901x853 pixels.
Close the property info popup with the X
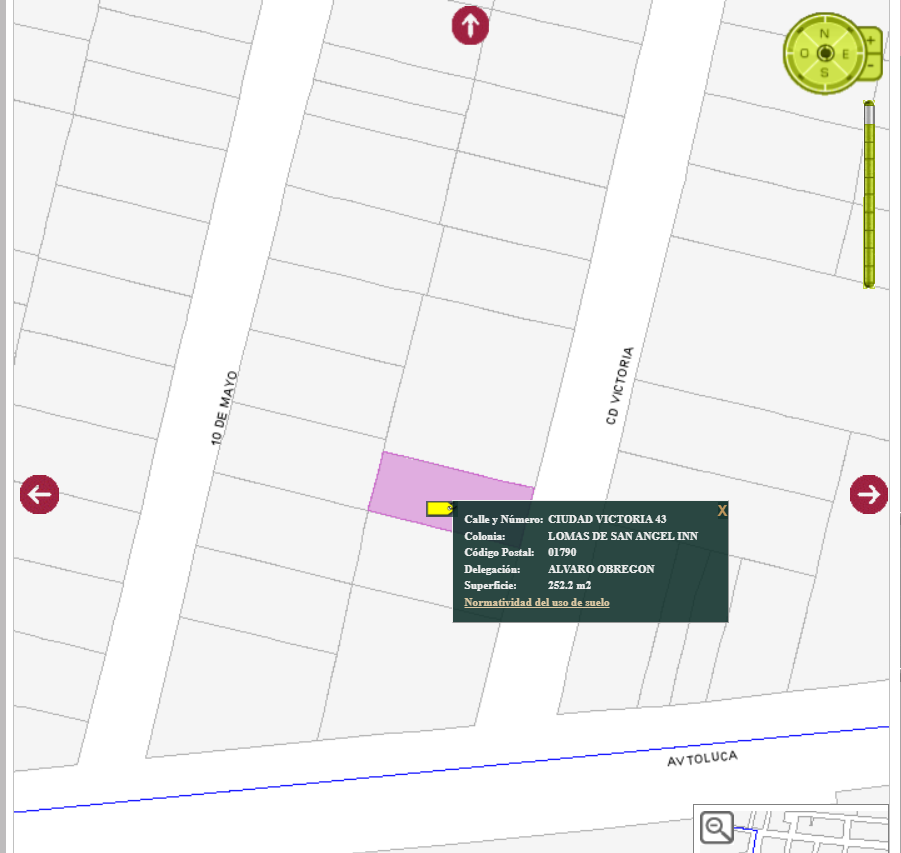pyautogui.click(x=722, y=510)
